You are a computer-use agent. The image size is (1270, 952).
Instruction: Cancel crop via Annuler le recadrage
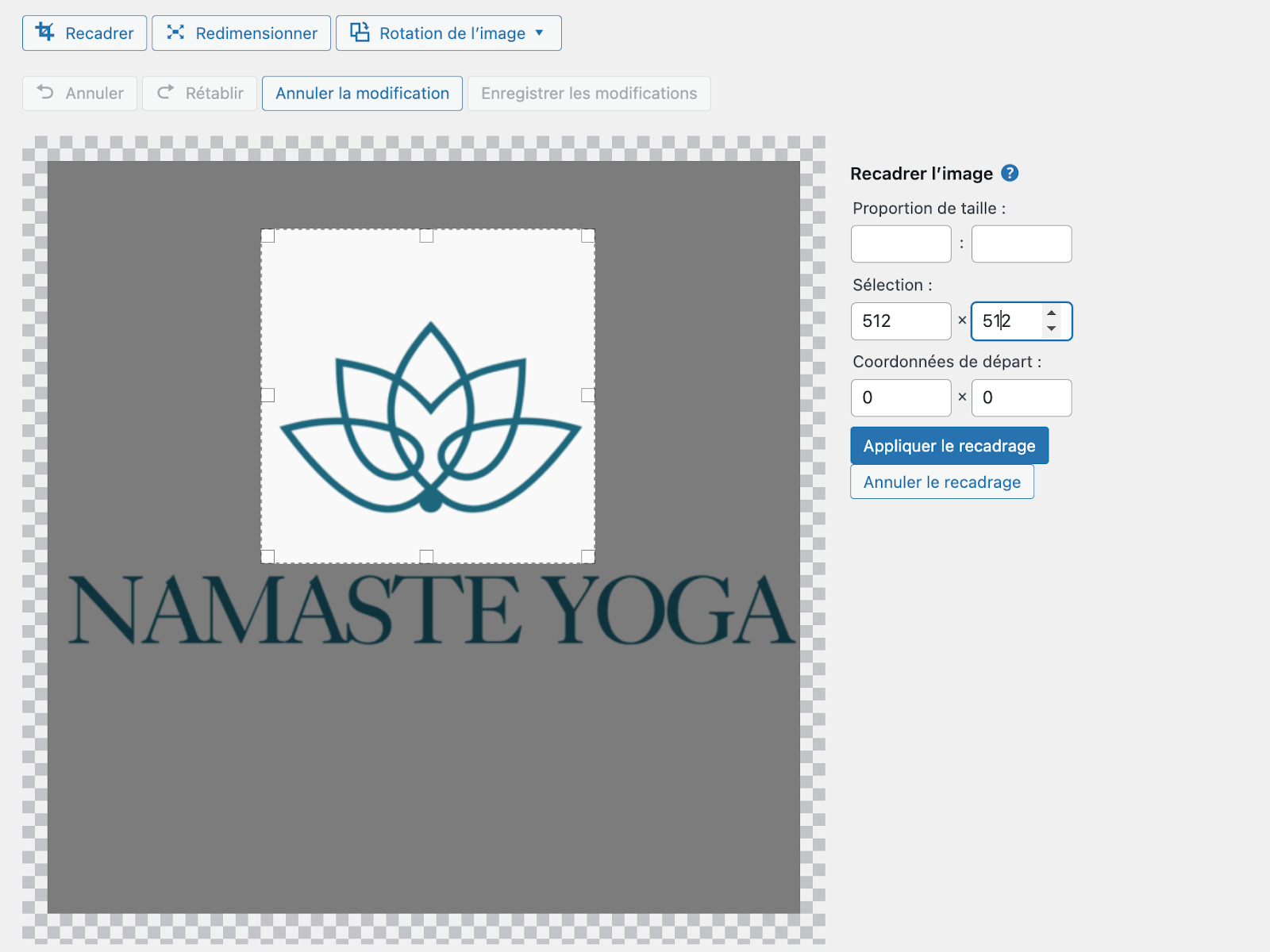click(x=942, y=482)
